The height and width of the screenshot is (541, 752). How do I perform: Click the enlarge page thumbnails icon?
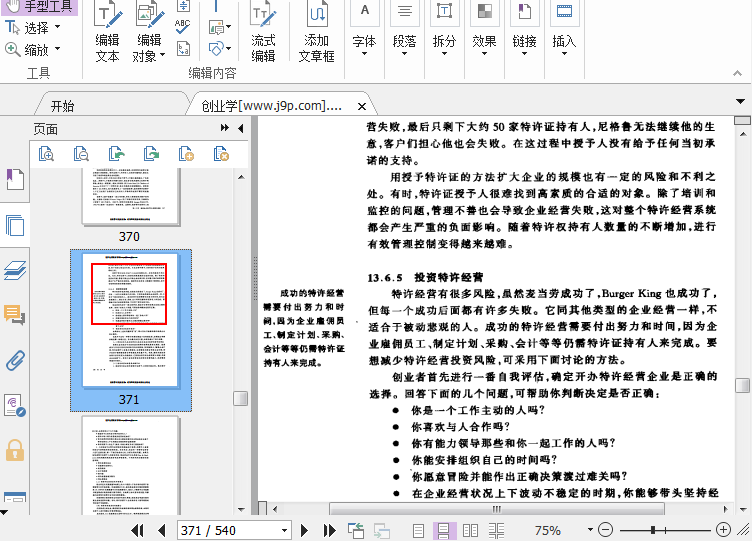(46, 153)
